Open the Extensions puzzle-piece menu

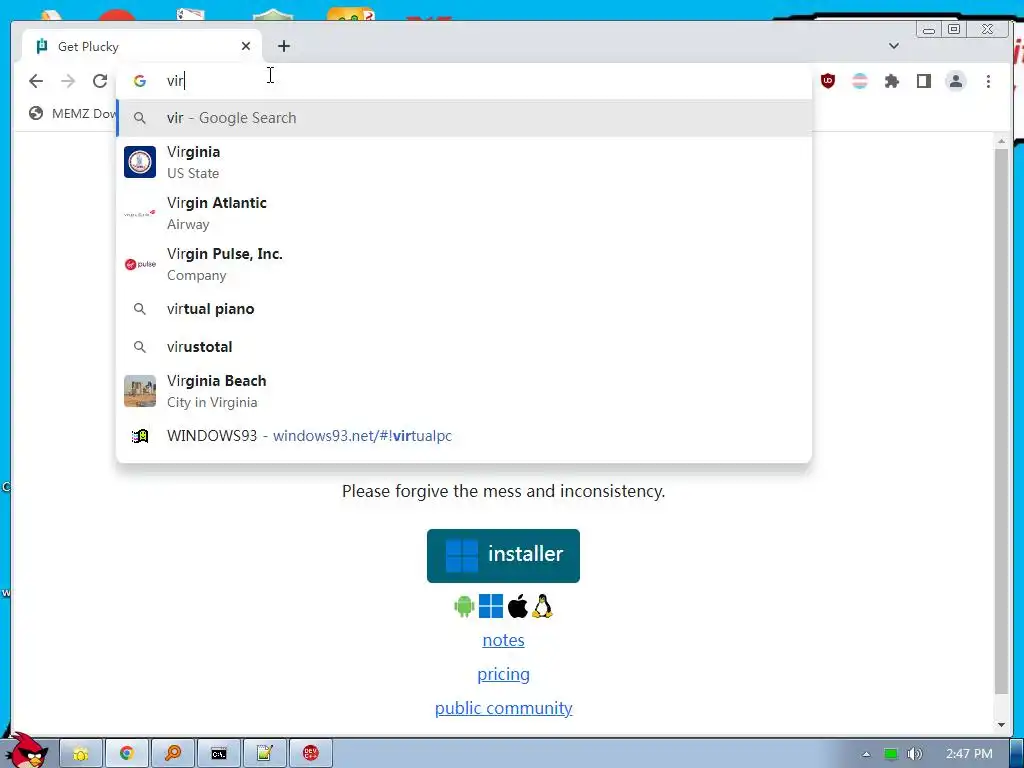click(891, 81)
